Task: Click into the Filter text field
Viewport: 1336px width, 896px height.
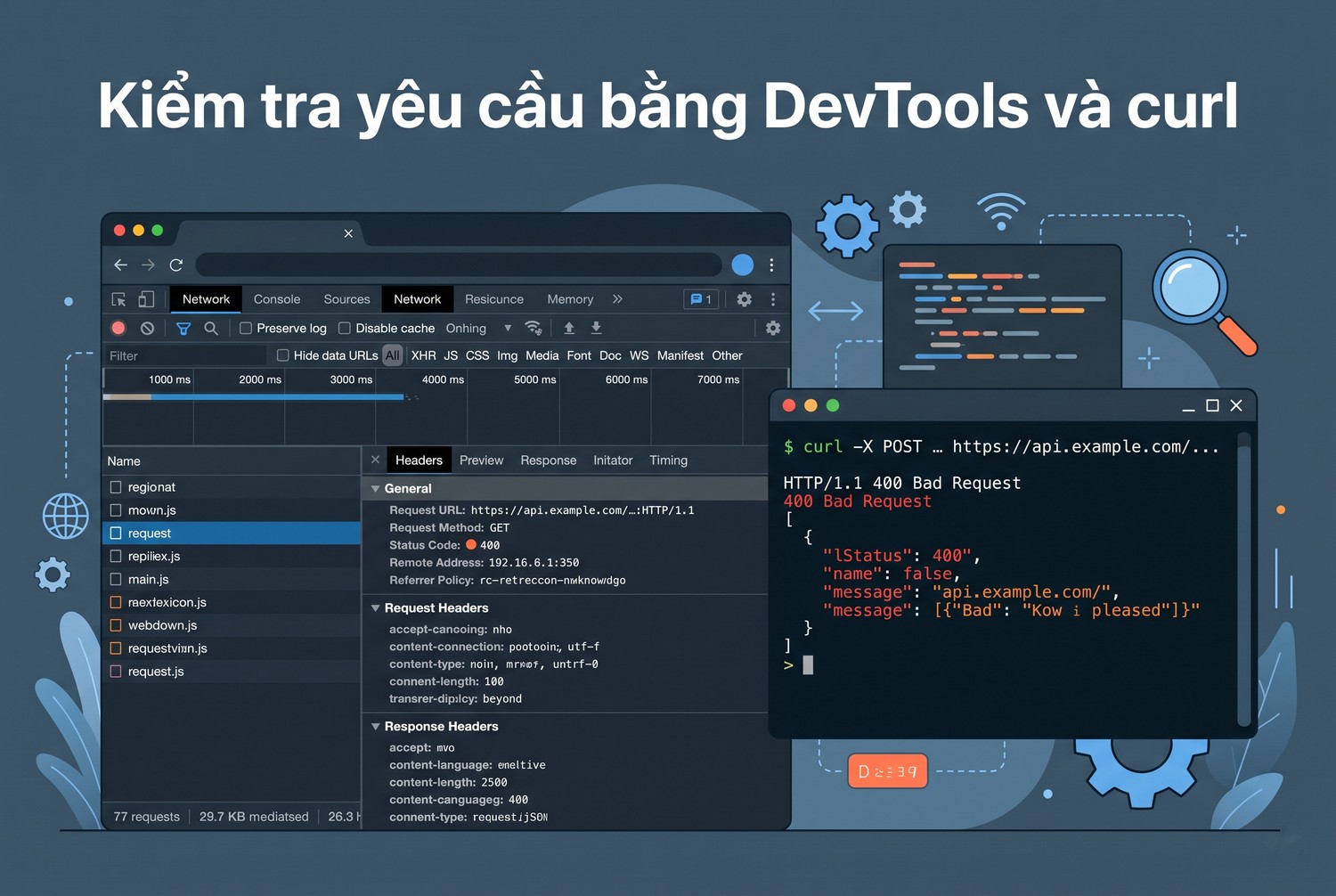Action: coord(185,355)
